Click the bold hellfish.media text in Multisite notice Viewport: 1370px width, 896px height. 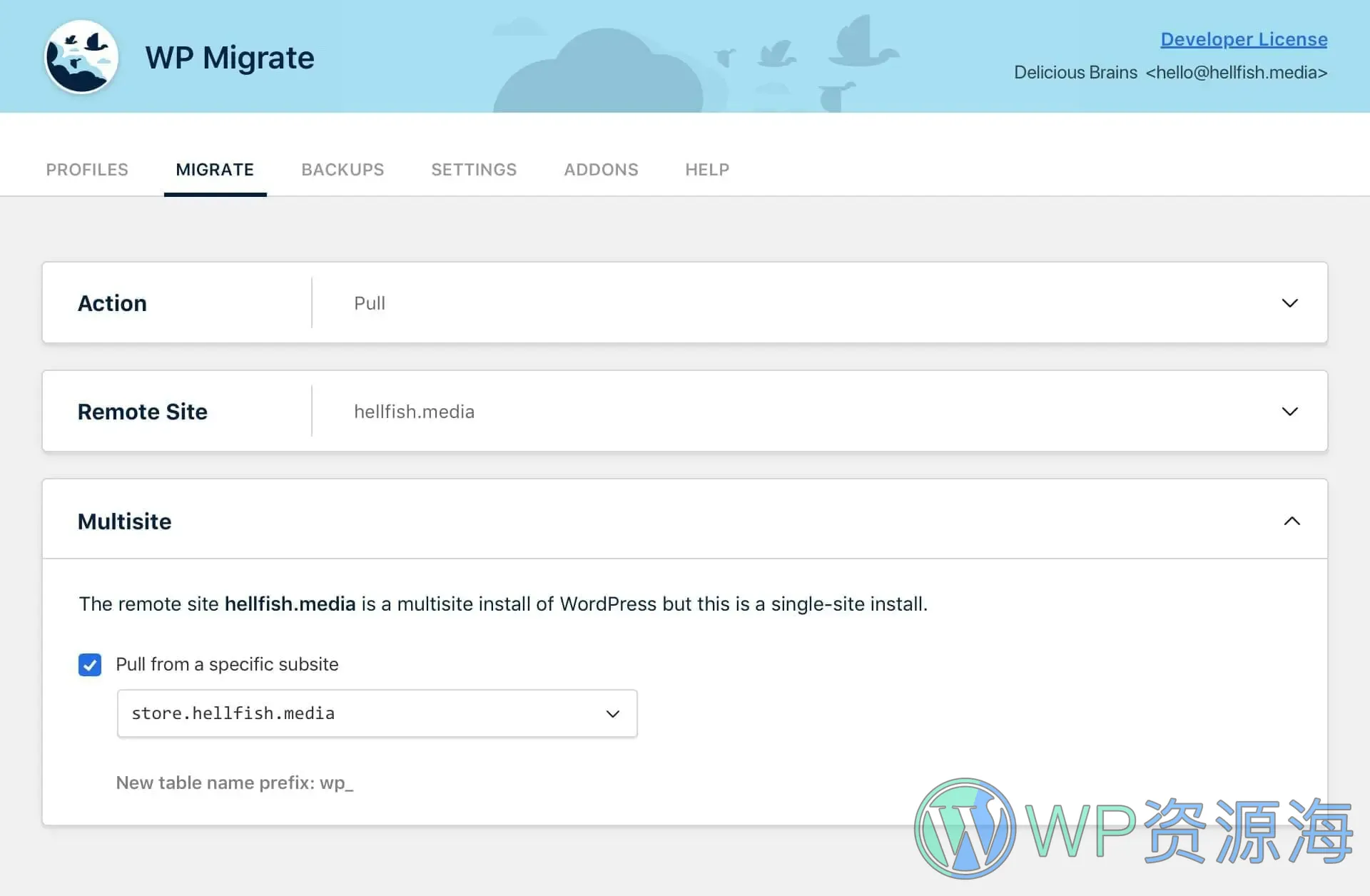click(x=290, y=604)
